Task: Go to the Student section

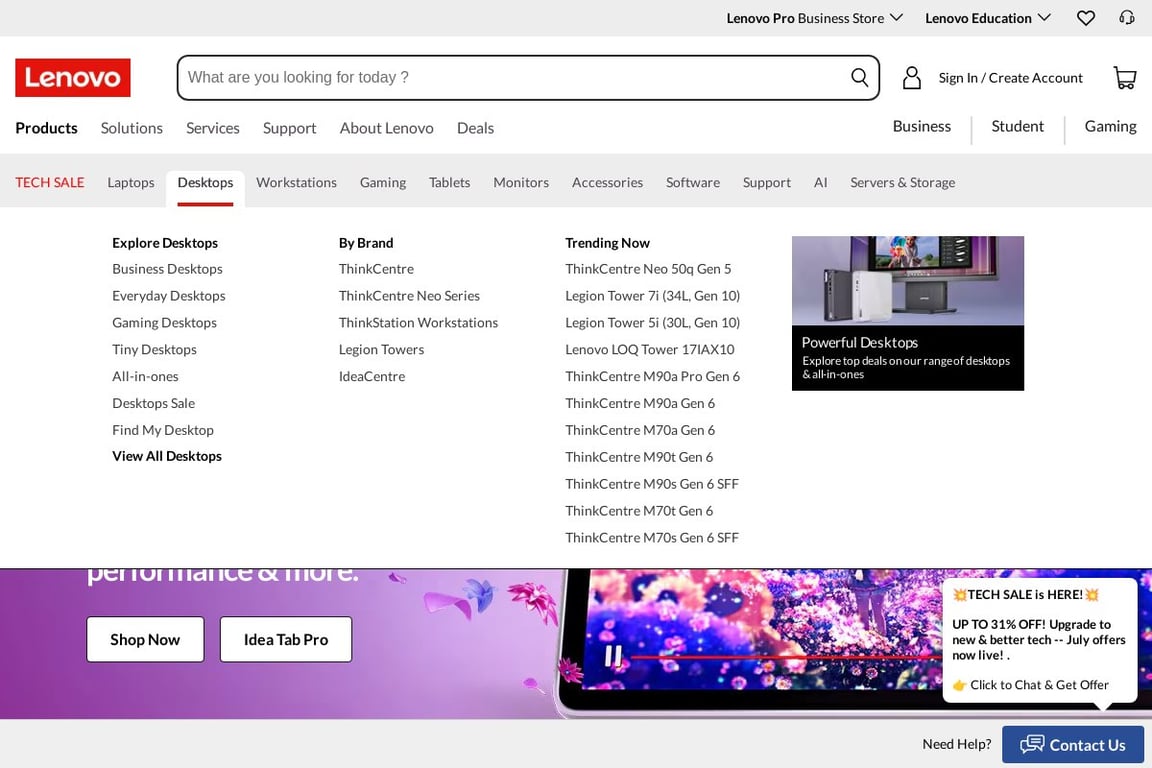Action: 1018,126
